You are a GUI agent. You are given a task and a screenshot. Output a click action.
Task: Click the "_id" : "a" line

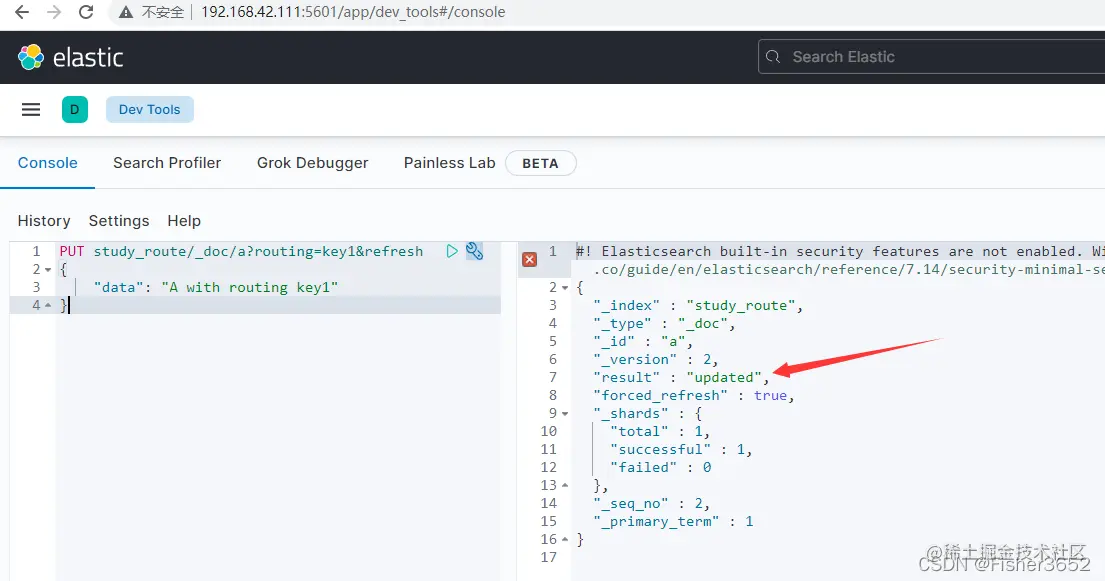(x=643, y=341)
